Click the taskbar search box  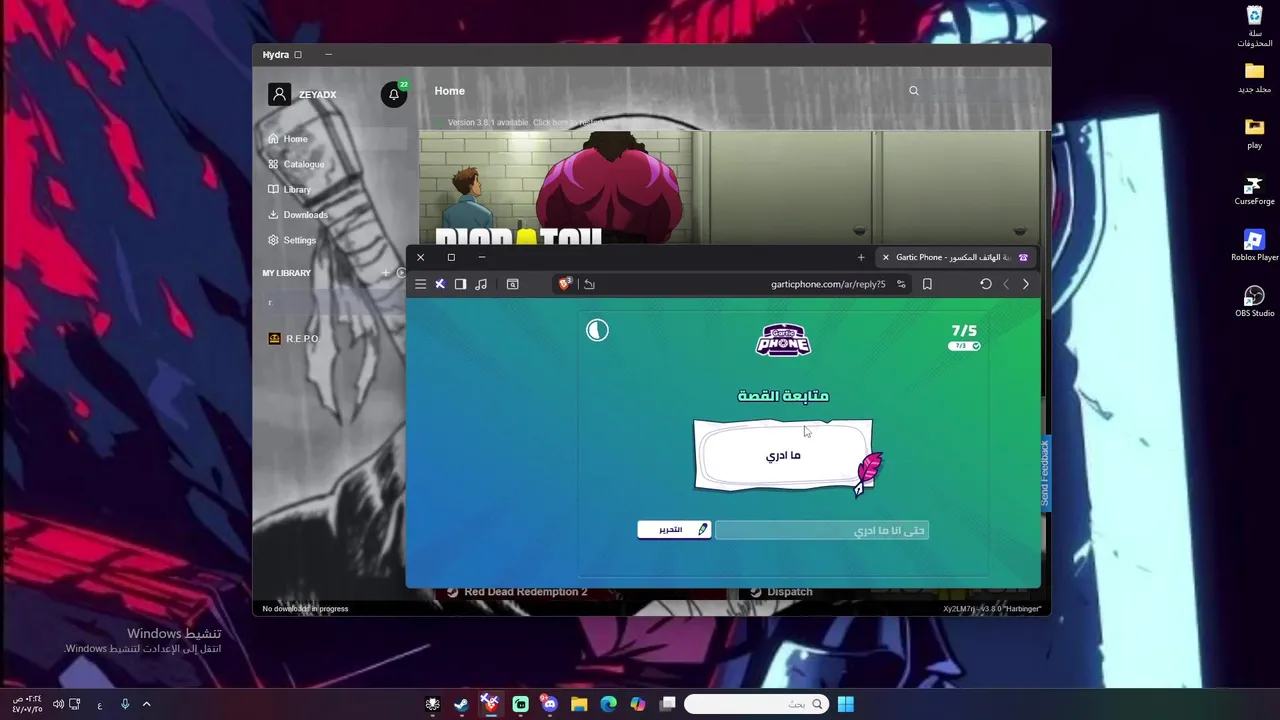click(x=757, y=704)
